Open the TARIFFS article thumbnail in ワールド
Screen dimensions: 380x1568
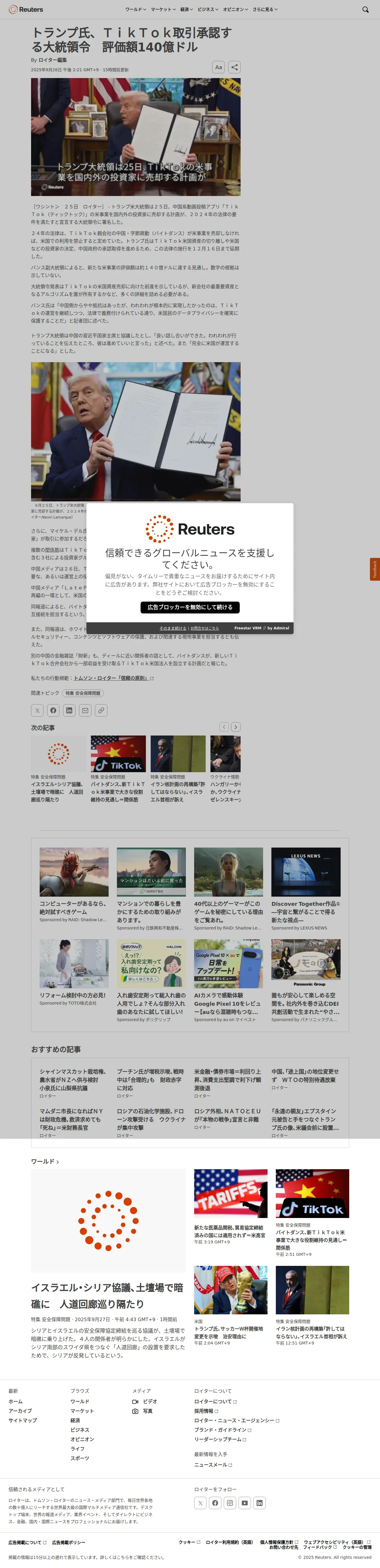point(231,1193)
